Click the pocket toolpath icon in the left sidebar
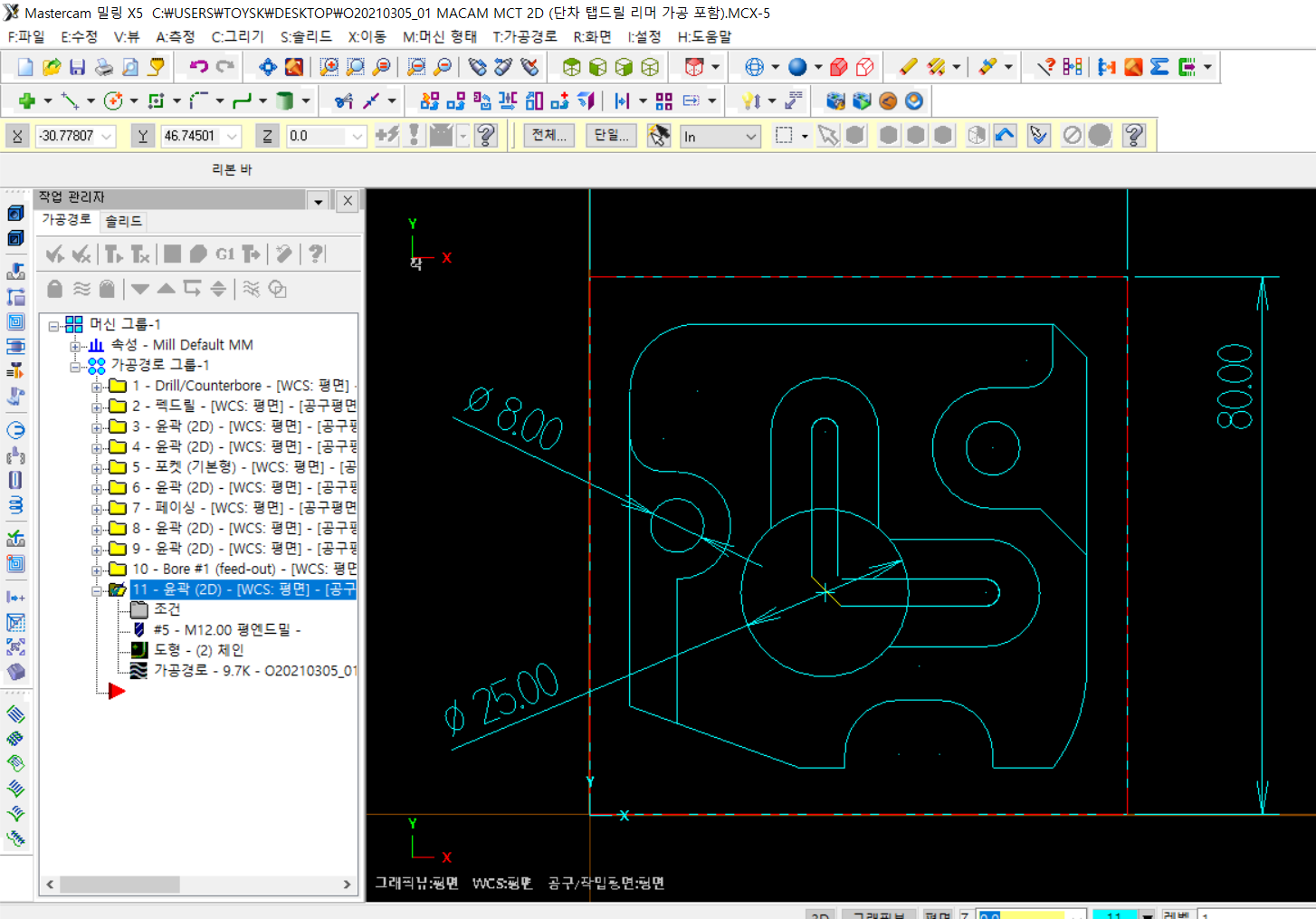 [x=15, y=321]
